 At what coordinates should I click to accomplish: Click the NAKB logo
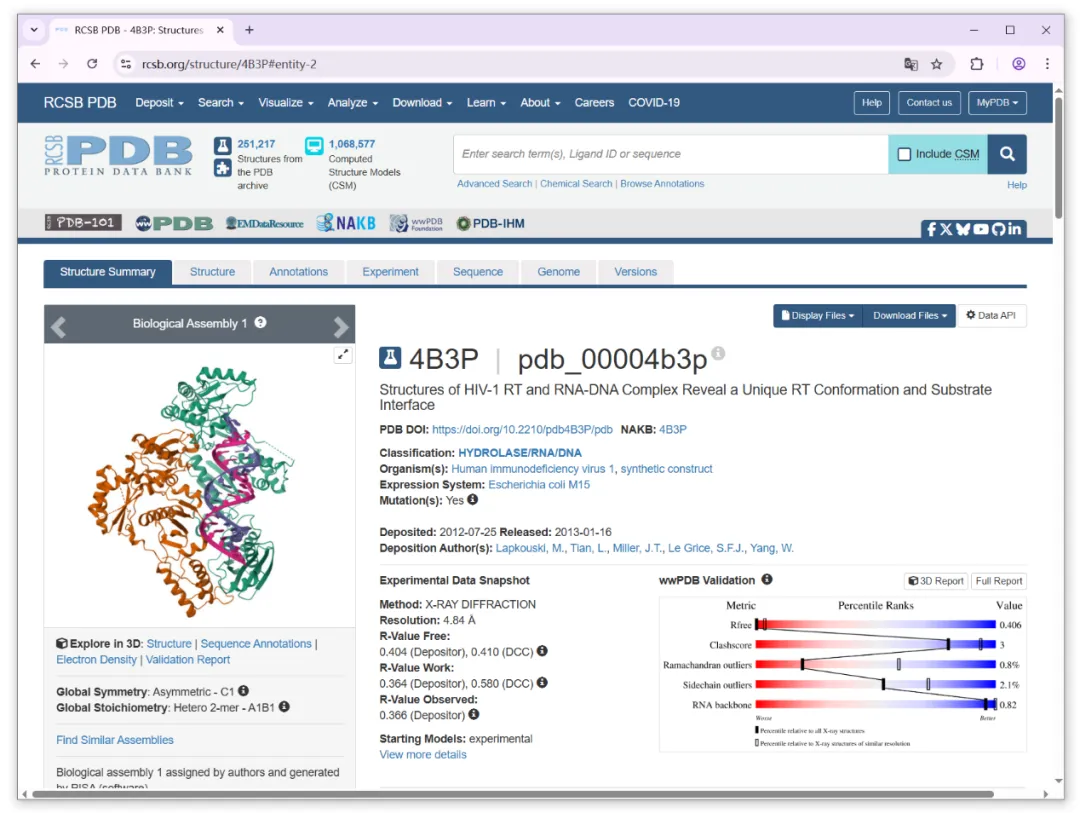[346, 223]
